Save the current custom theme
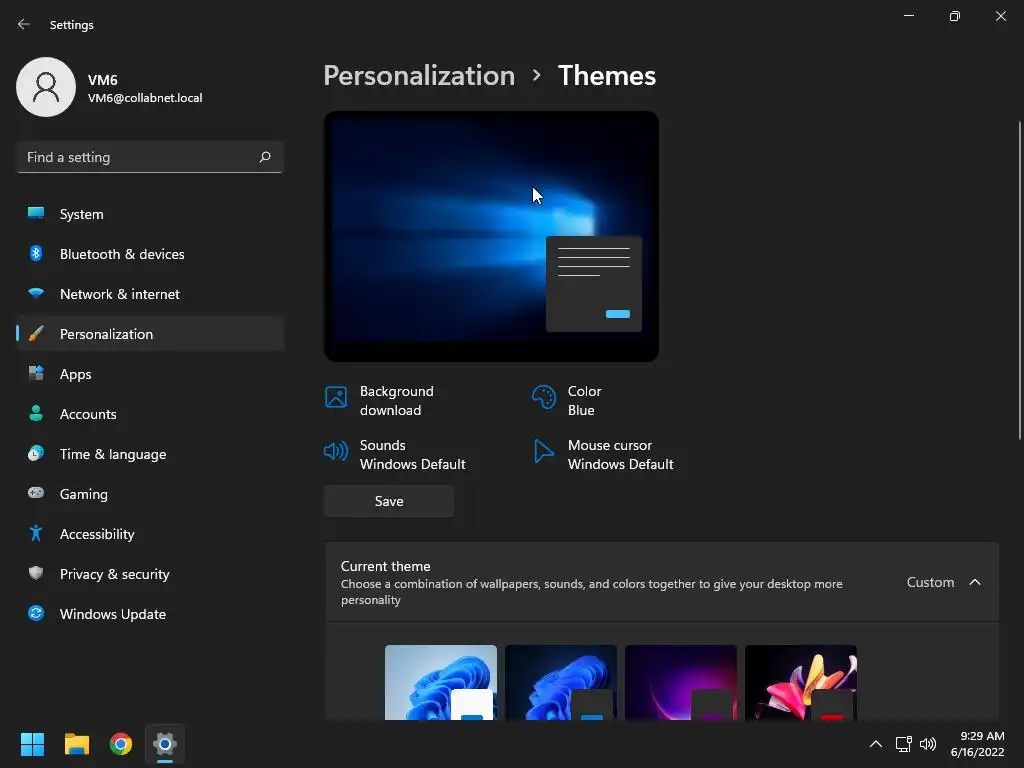 (389, 501)
